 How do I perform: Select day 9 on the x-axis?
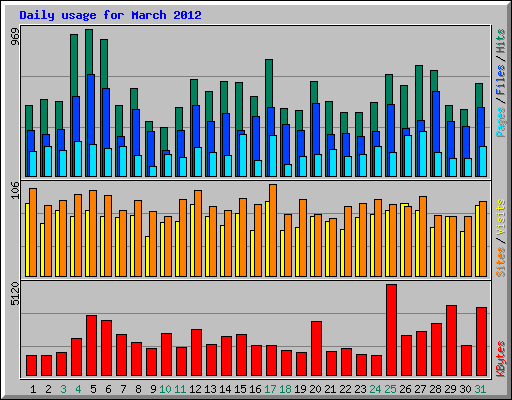153,389
